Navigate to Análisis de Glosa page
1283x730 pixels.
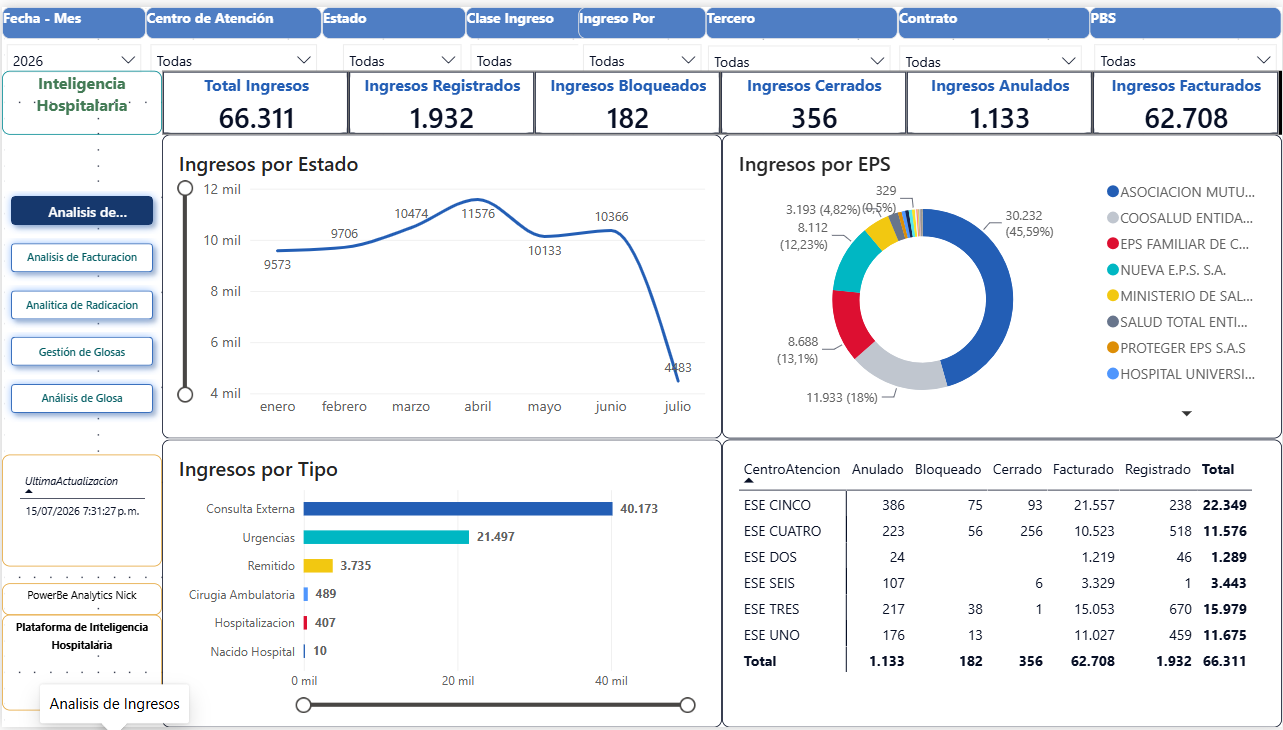pyautogui.click(x=82, y=398)
